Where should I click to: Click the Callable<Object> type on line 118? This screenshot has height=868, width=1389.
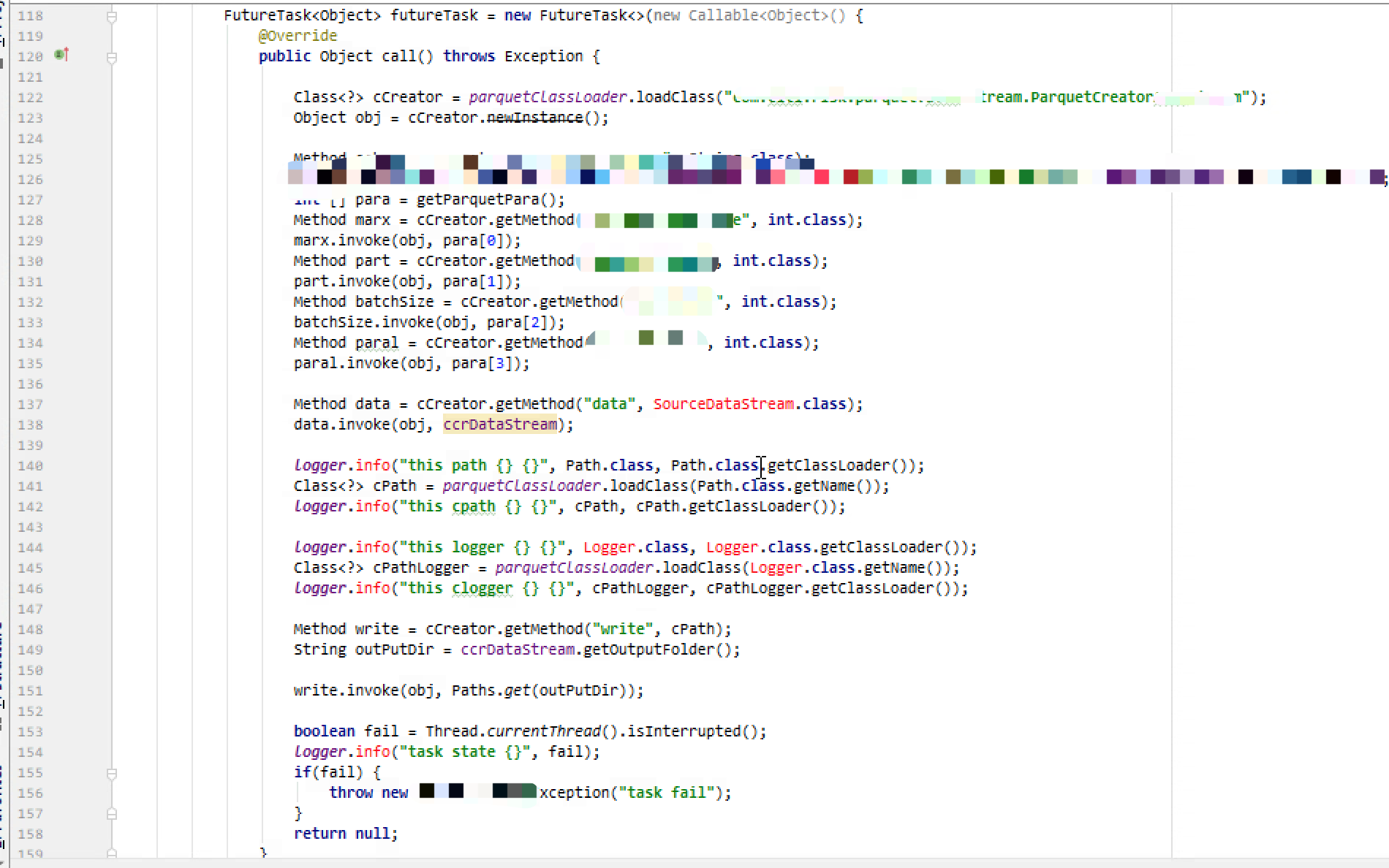[757, 15]
